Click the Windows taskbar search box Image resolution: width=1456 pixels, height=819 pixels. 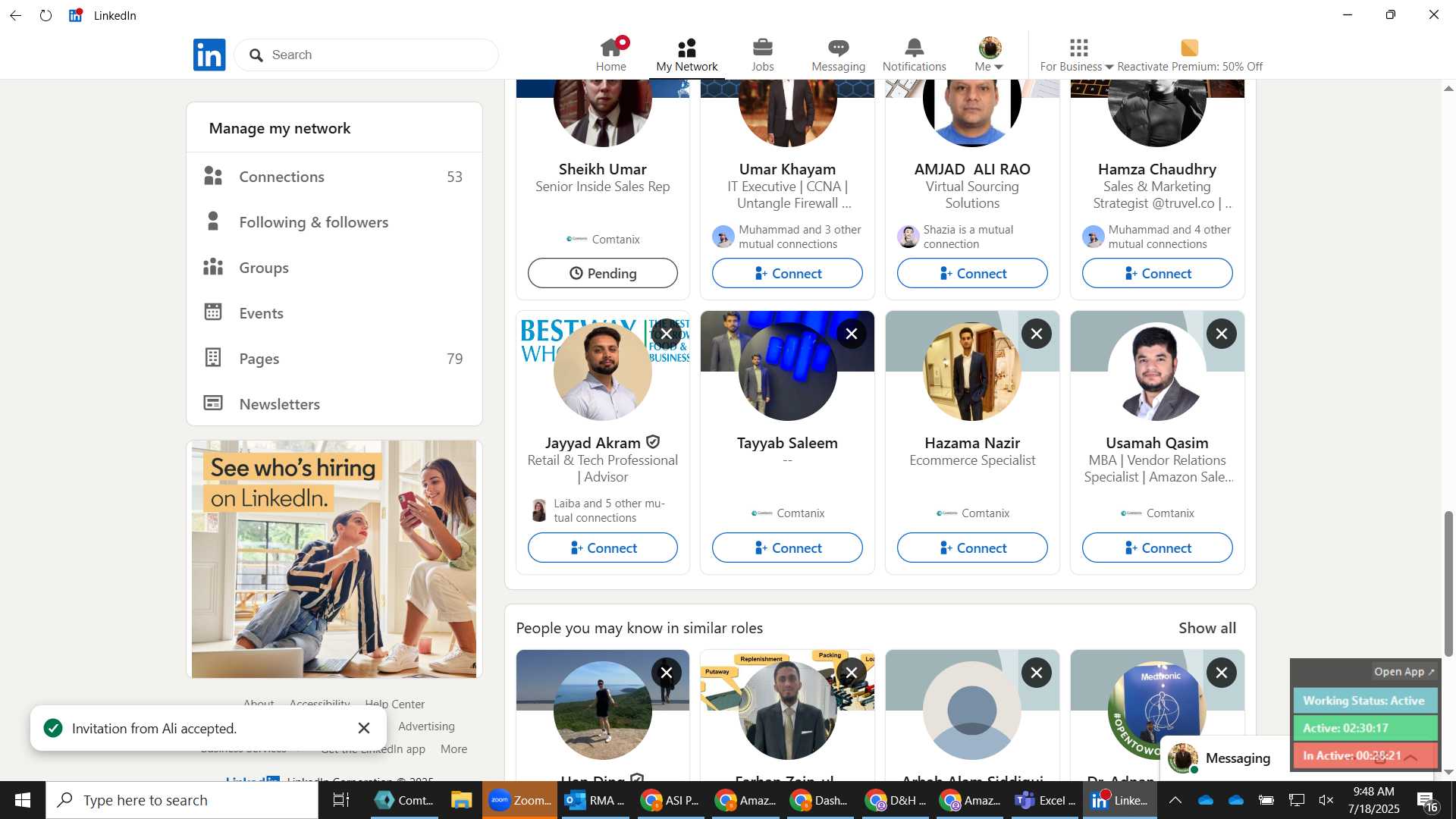pyautogui.click(x=182, y=800)
